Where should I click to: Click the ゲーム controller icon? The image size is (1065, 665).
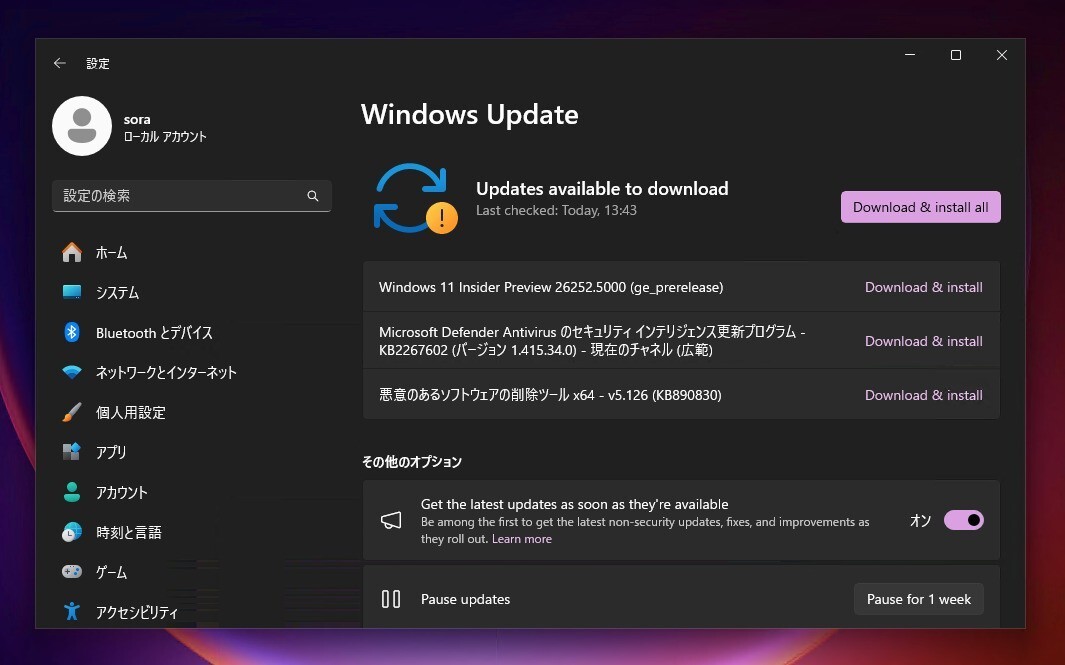(x=71, y=572)
